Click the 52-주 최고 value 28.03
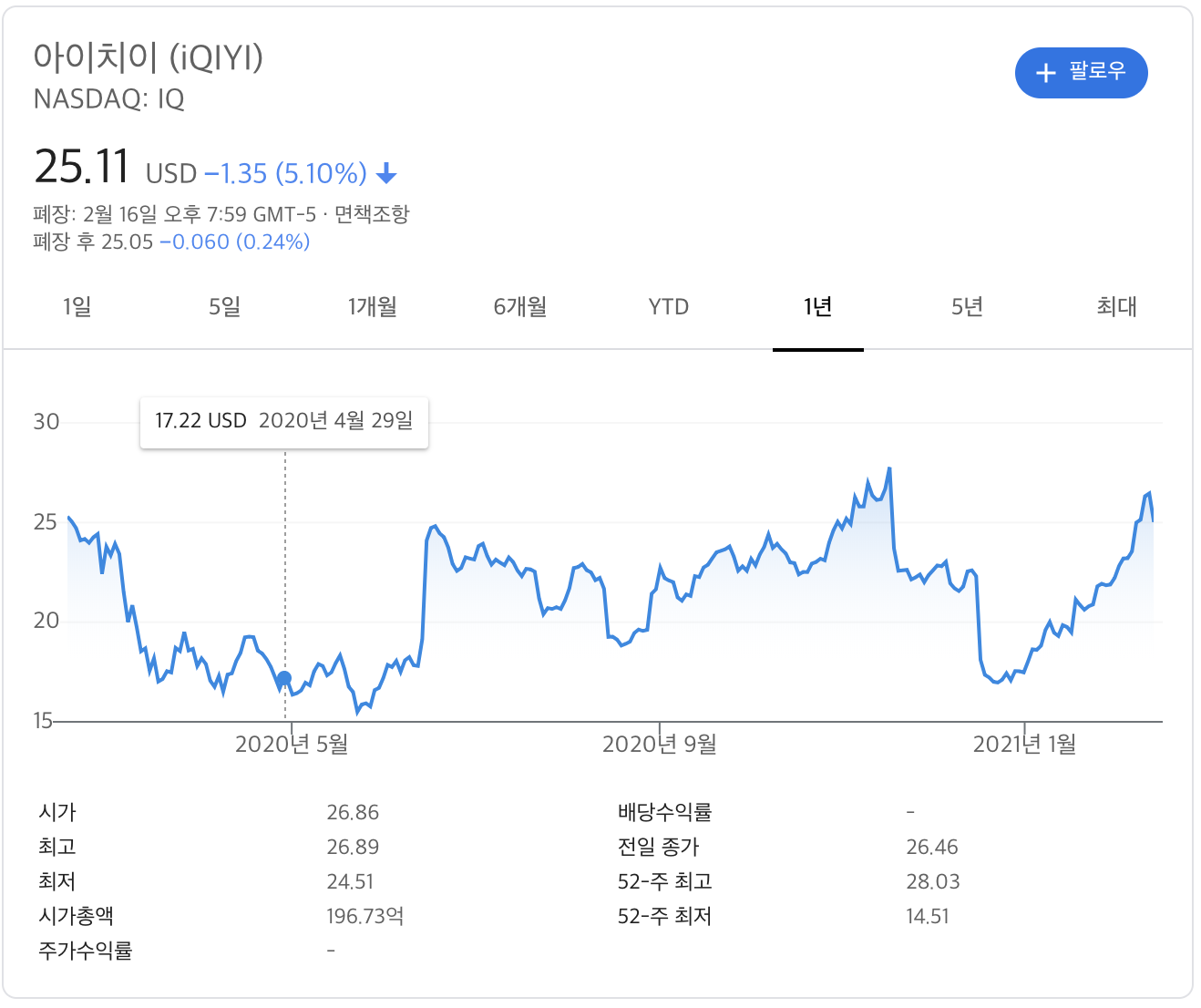Screen dimensions: 1201x1008 [933, 881]
